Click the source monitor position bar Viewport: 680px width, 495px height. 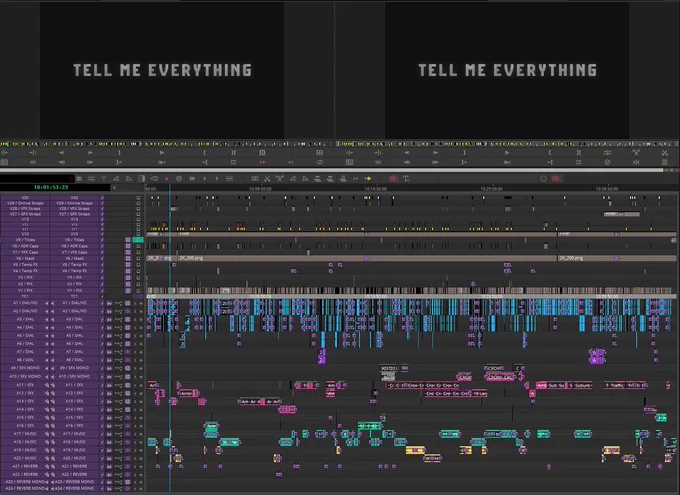[167, 144]
